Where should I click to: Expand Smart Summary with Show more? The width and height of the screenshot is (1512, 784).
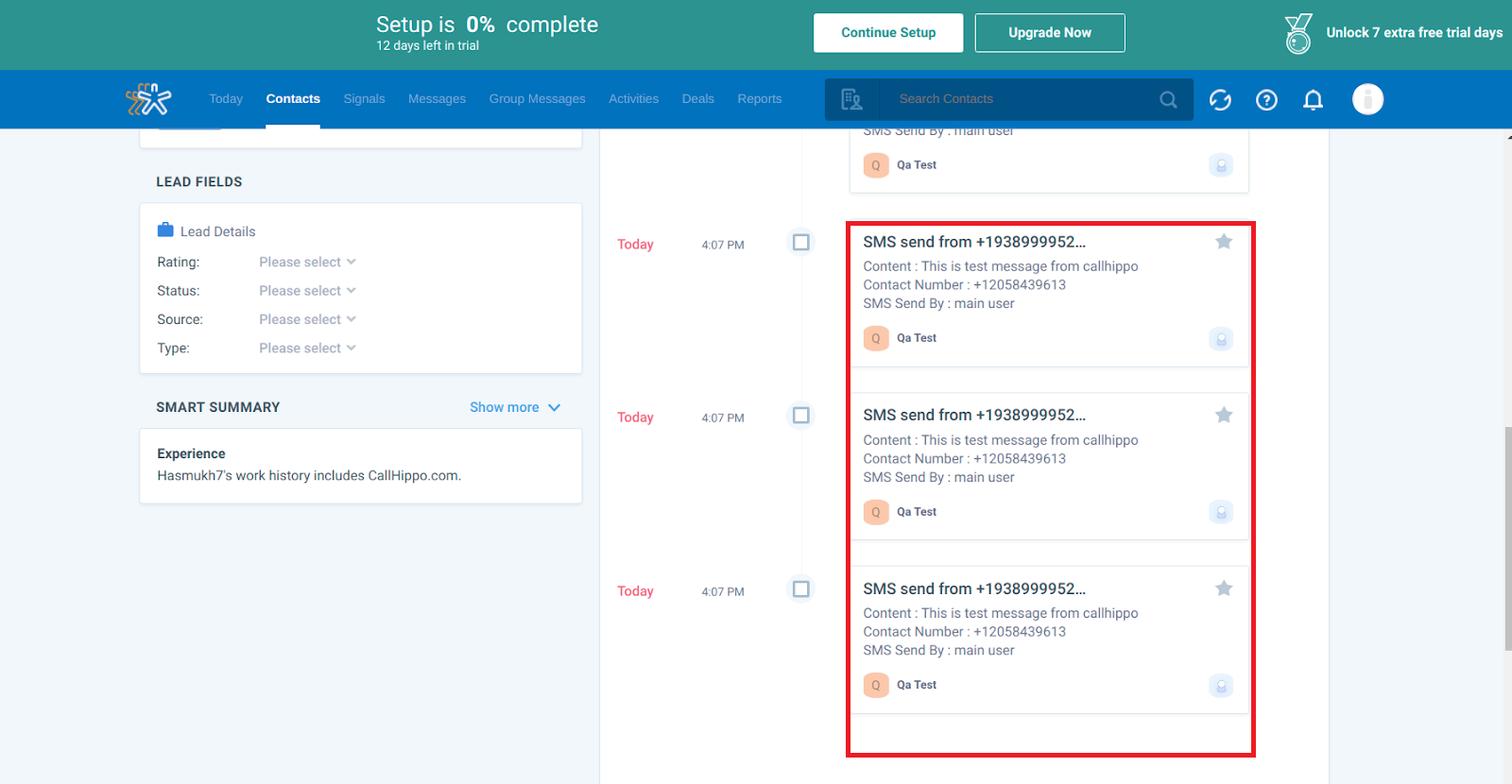pyautogui.click(x=515, y=407)
